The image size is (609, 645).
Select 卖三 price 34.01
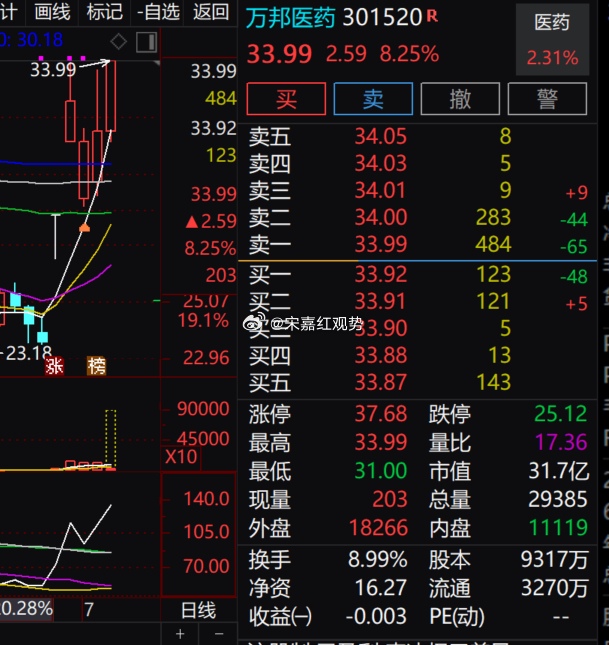pyautogui.click(x=381, y=190)
